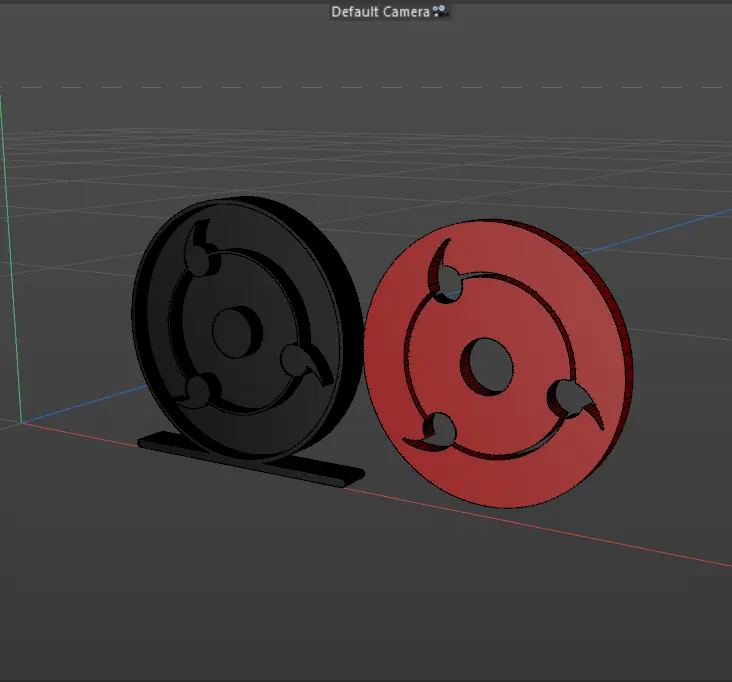Click the raised center hub of black disc
The width and height of the screenshot is (732, 682).
pos(233,330)
